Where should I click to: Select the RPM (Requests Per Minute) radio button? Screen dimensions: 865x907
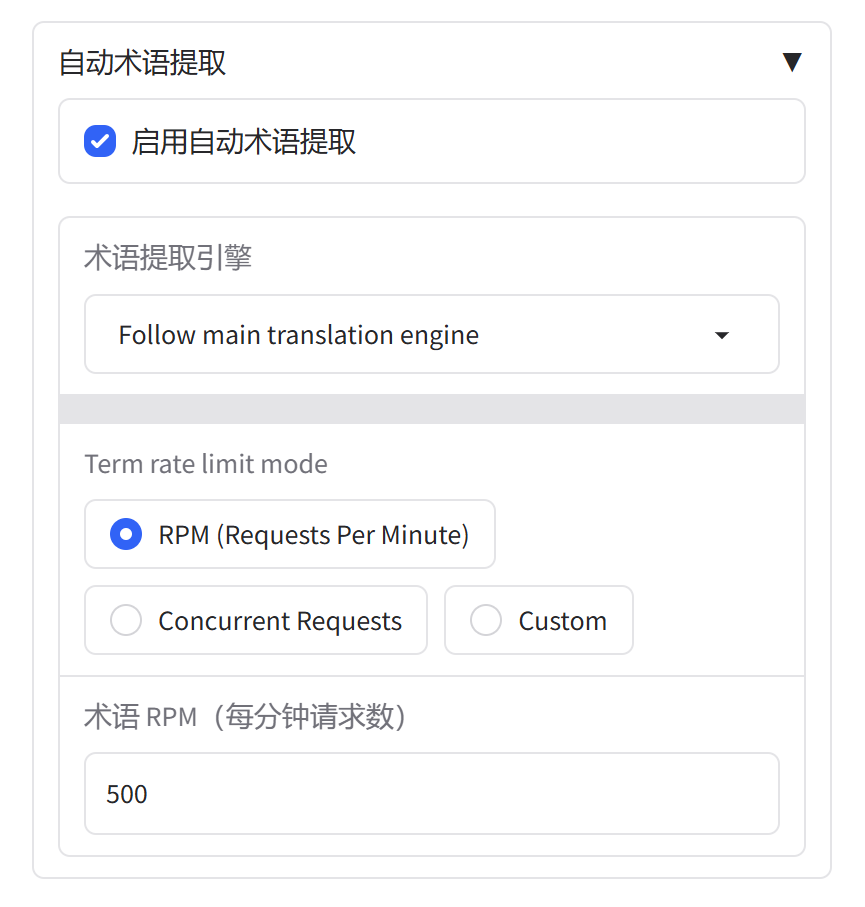[125, 534]
